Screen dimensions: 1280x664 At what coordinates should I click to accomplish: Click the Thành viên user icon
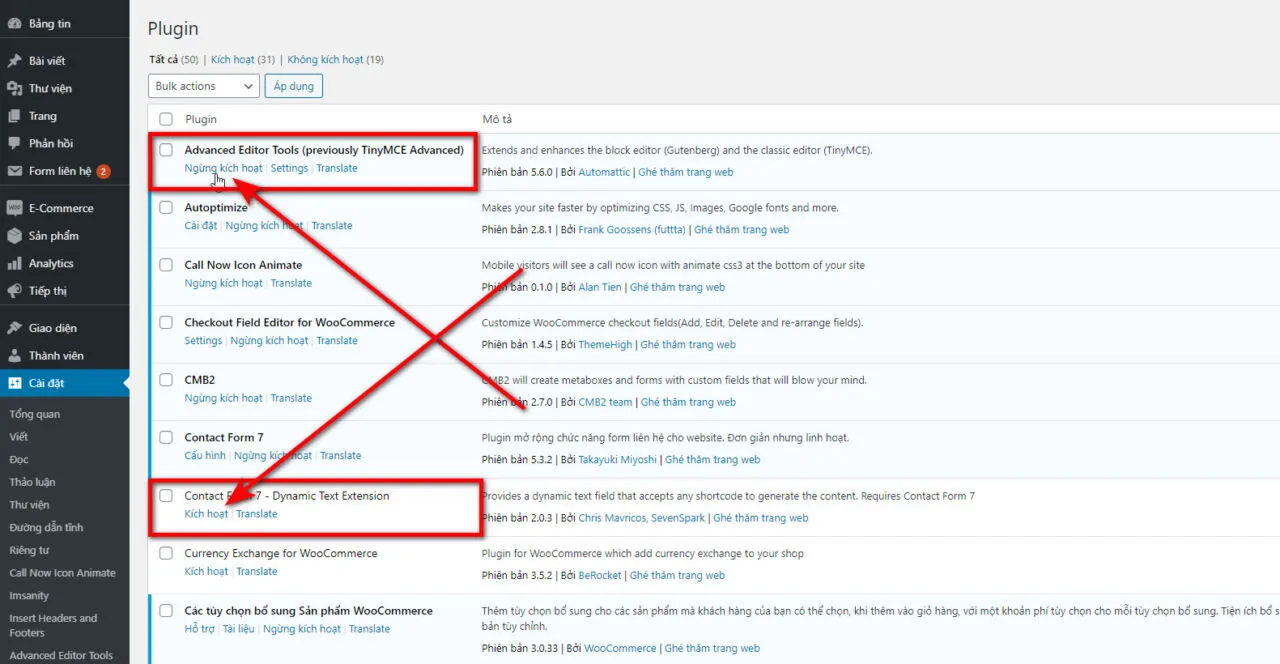(15, 355)
